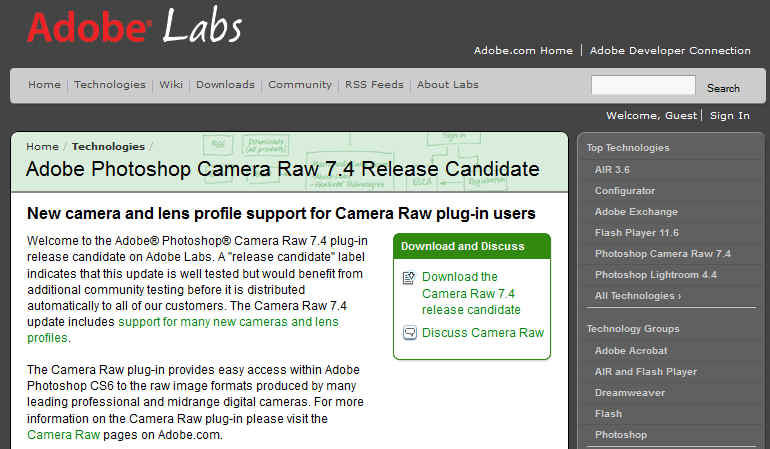Open the Downloads navigation item
This screenshot has width=770, height=449.
point(225,84)
